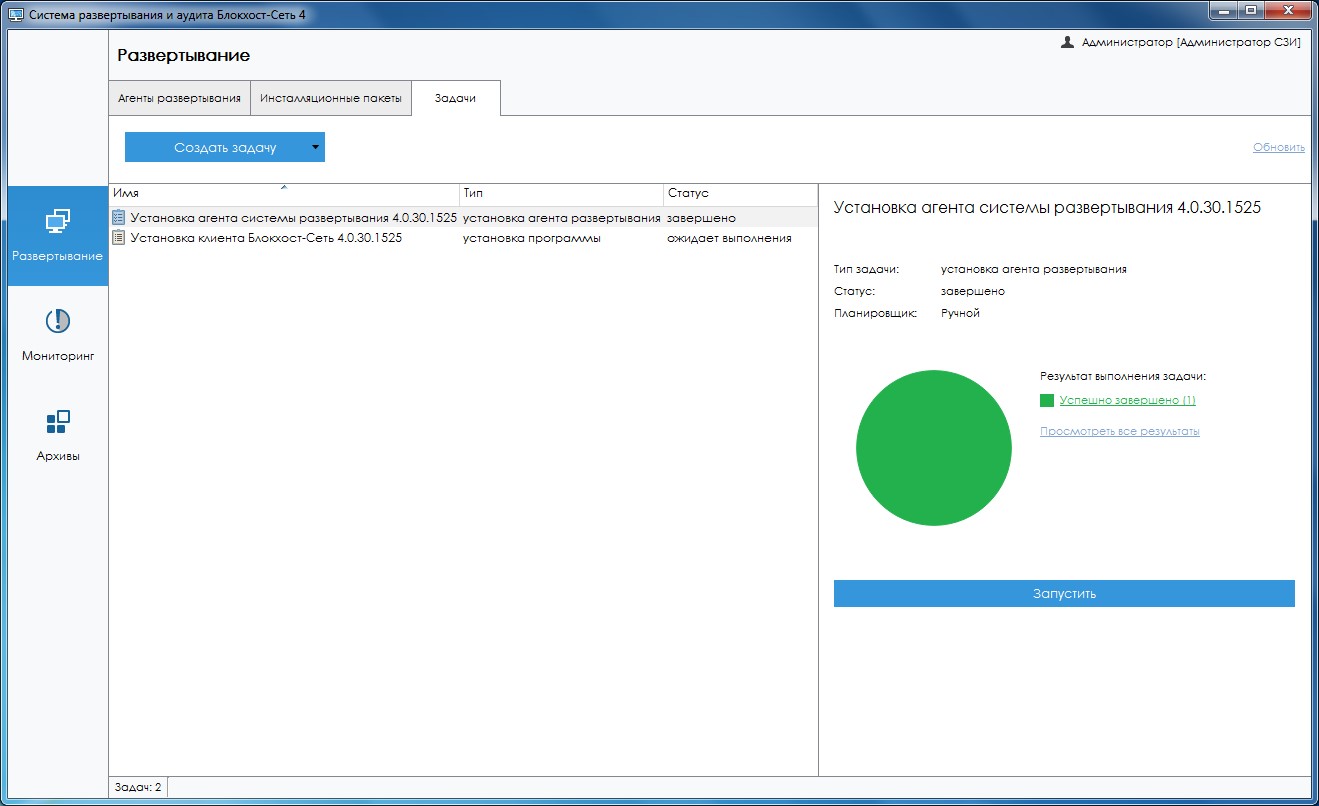Select the Задачи tab
Screen dimensions: 1319x806
[455, 99]
